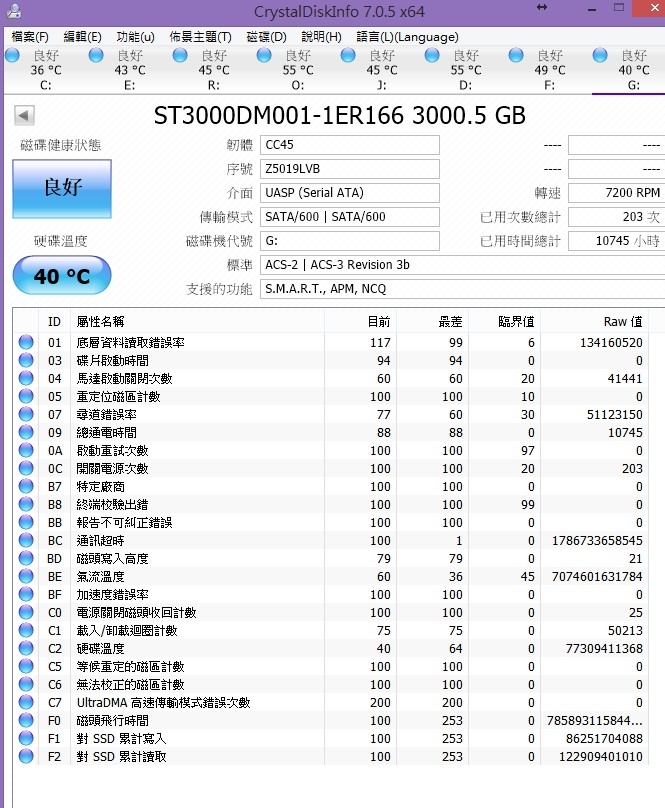This screenshot has height=808, width=665.
Task: Click the rotation rate field 7200 RPM
Action: coord(617,193)
